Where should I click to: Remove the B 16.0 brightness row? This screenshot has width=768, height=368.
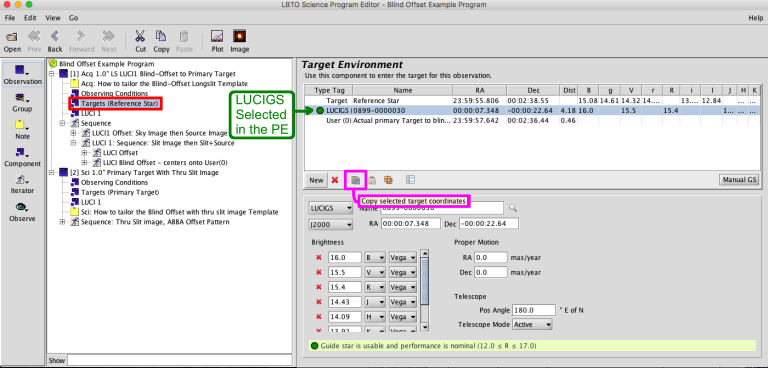(318, 257)
